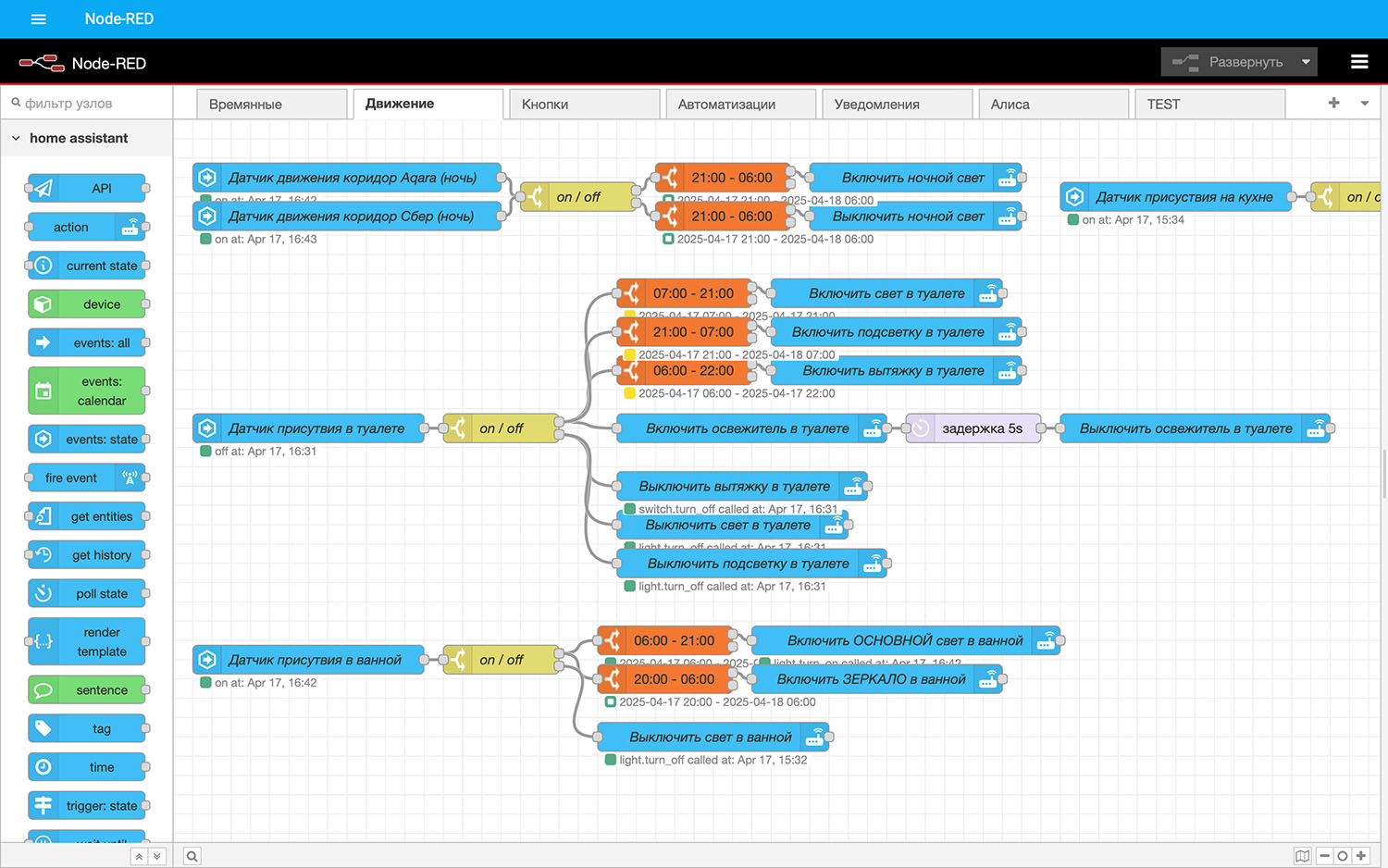
Task: Select the Включить ночной свет node
Action: (x=915, y=178)
